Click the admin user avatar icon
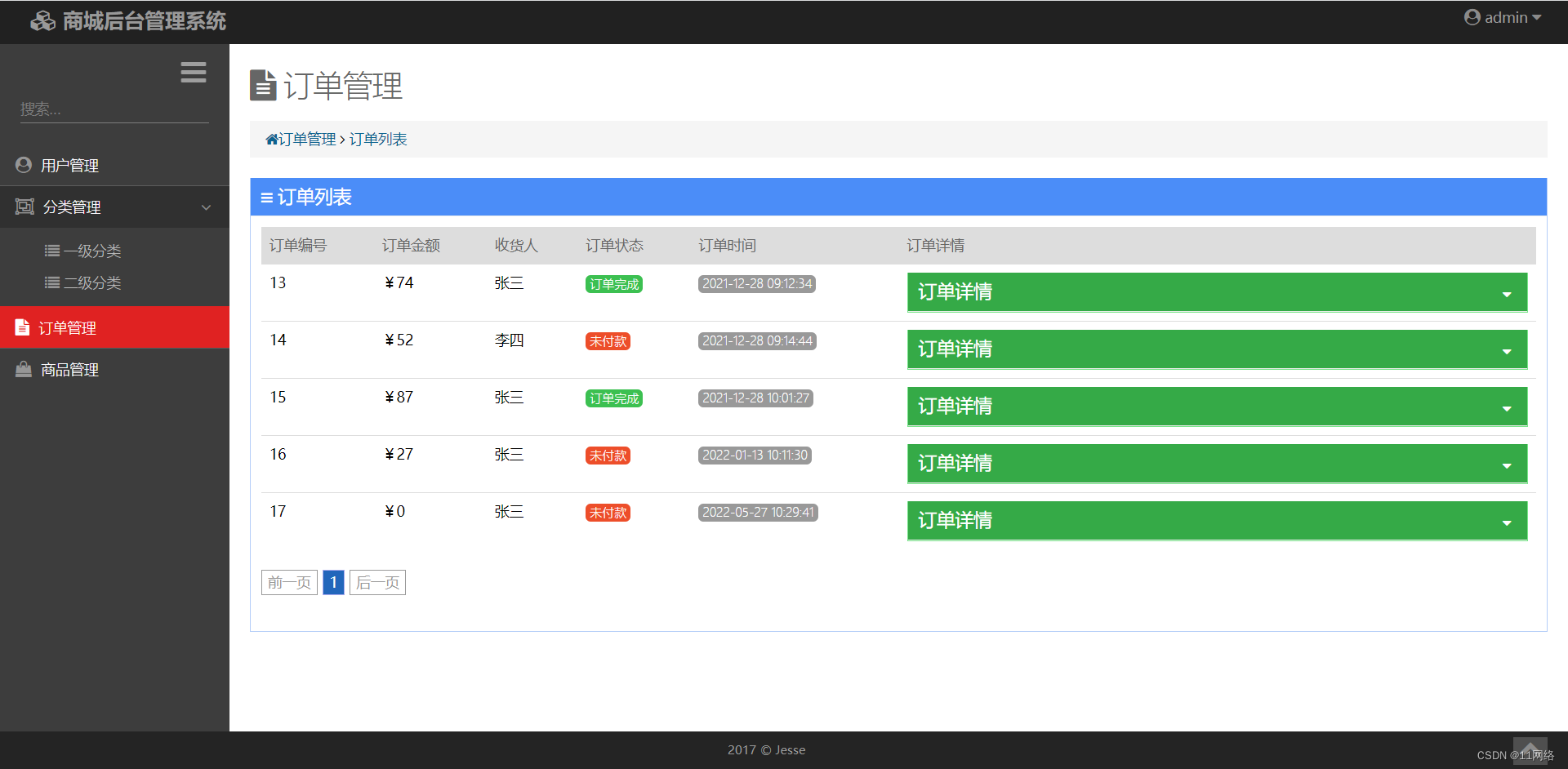 (x=1472, y=17)
